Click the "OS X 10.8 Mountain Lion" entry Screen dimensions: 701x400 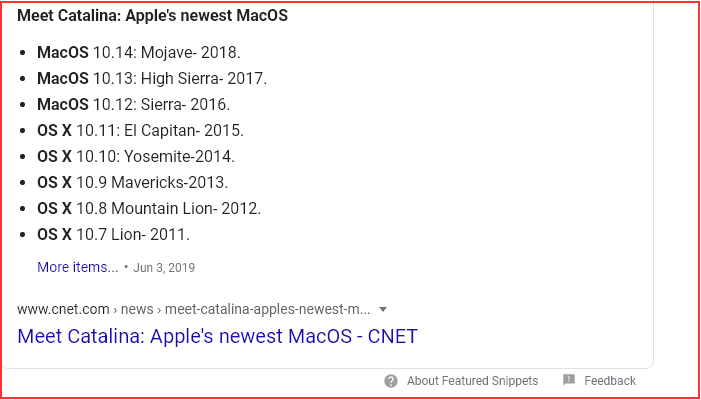[148, 208]
